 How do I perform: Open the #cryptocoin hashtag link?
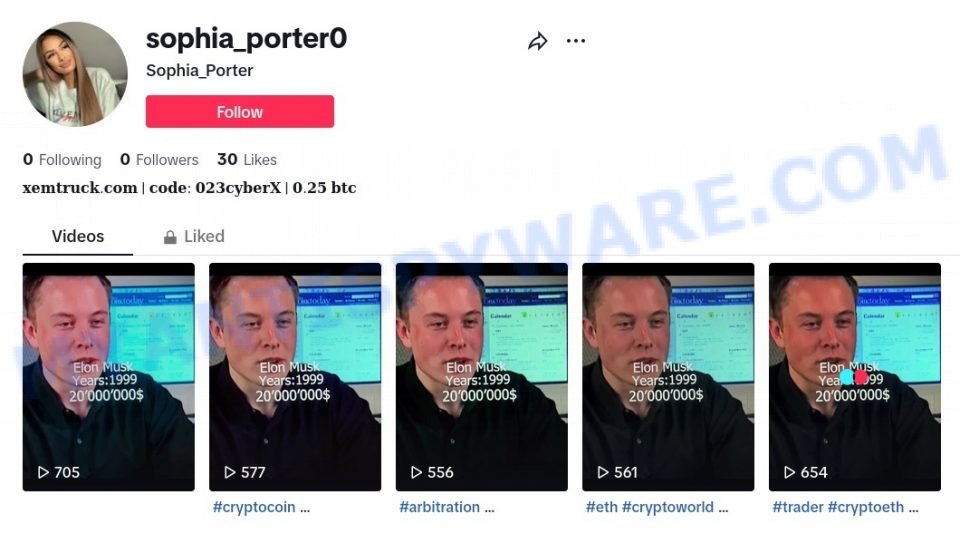[254, 507]
